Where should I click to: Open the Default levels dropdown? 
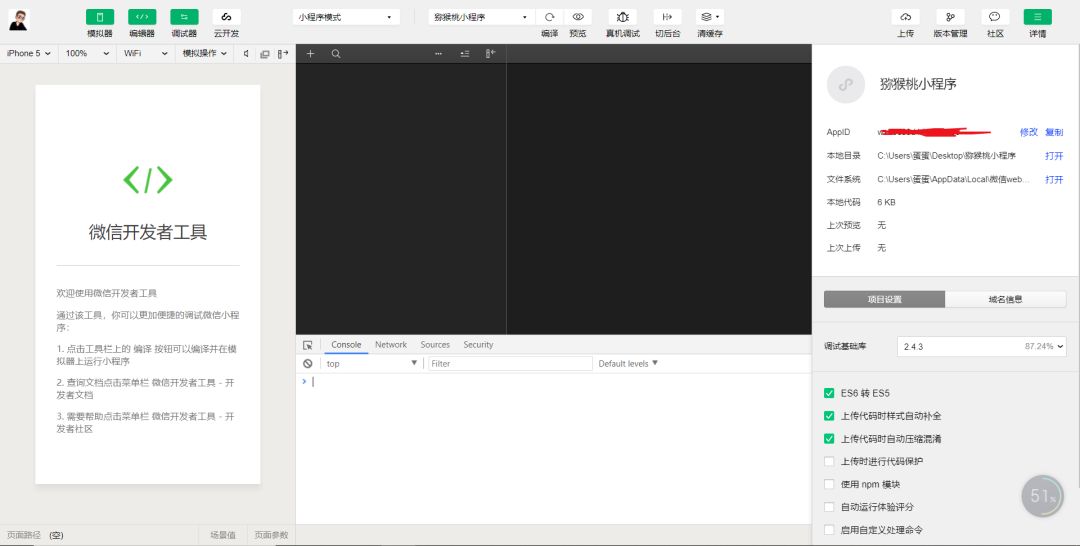627,364
